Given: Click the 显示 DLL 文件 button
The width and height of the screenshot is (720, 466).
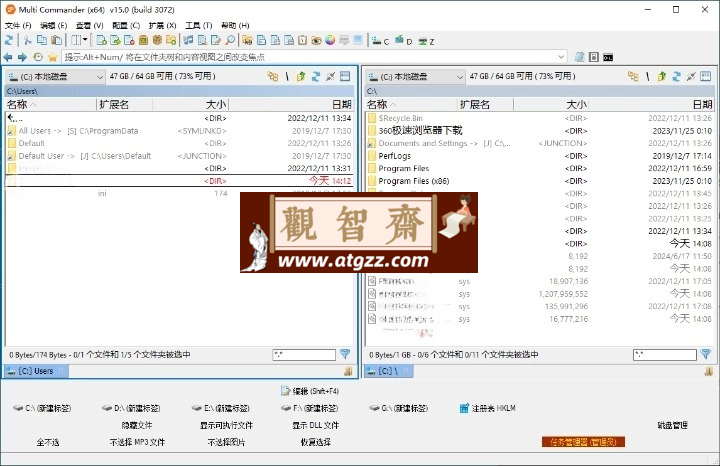Looking at the screenshot, I should click(315, 425).
